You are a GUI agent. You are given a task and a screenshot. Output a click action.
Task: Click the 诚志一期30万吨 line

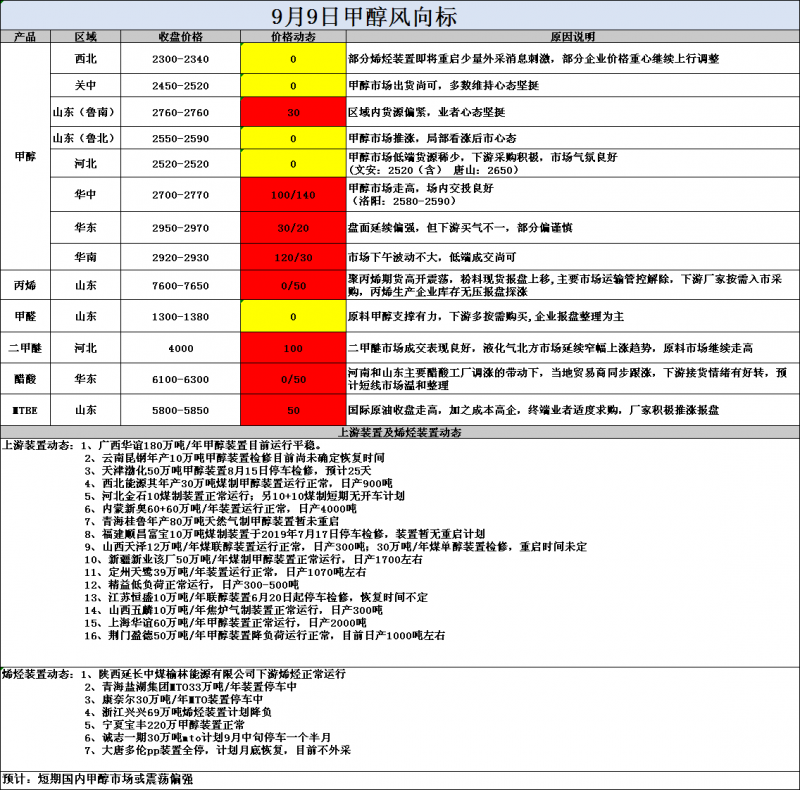pos(208,737)
